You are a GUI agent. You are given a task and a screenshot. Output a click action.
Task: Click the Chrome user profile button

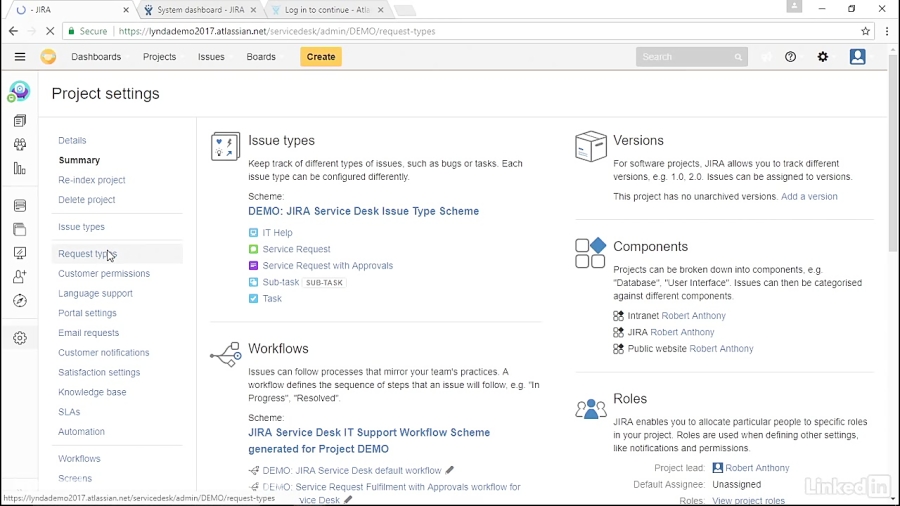click(x=794, y=7)
